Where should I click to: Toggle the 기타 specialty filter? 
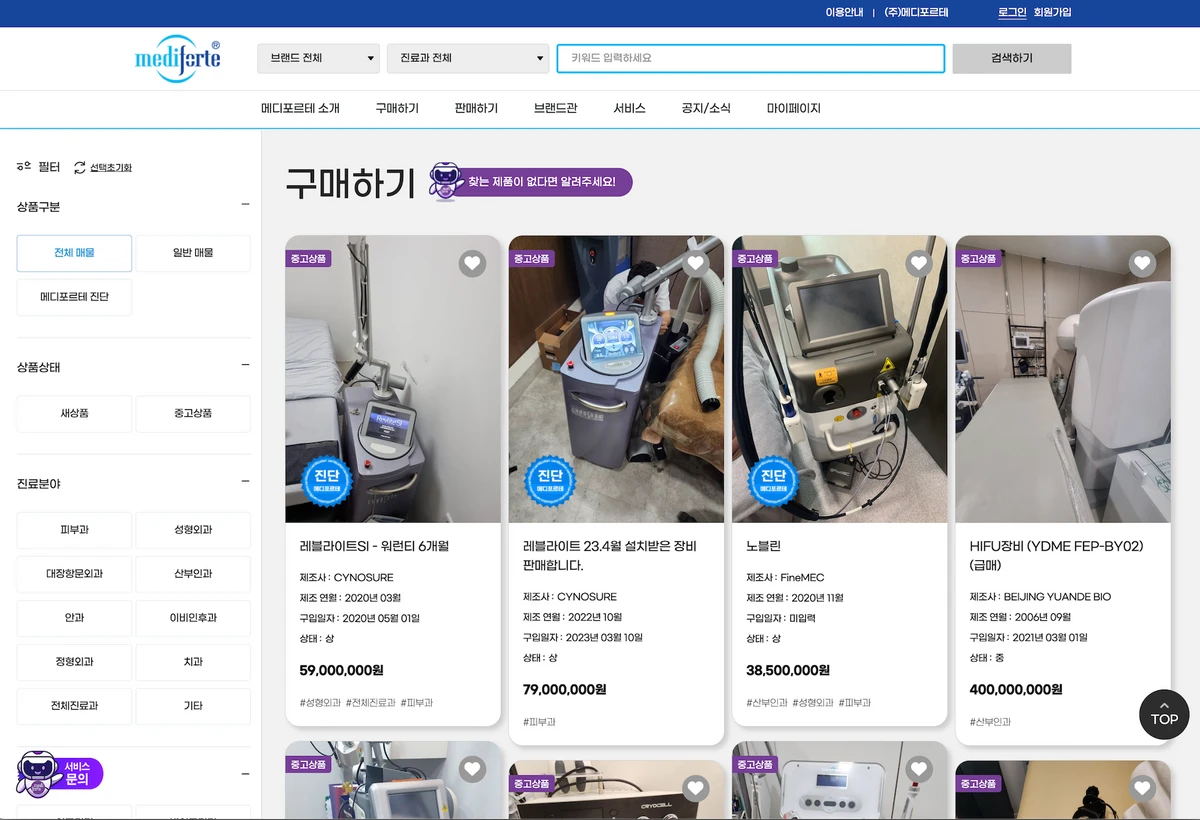pyautogui.click(x=193, y=706)
